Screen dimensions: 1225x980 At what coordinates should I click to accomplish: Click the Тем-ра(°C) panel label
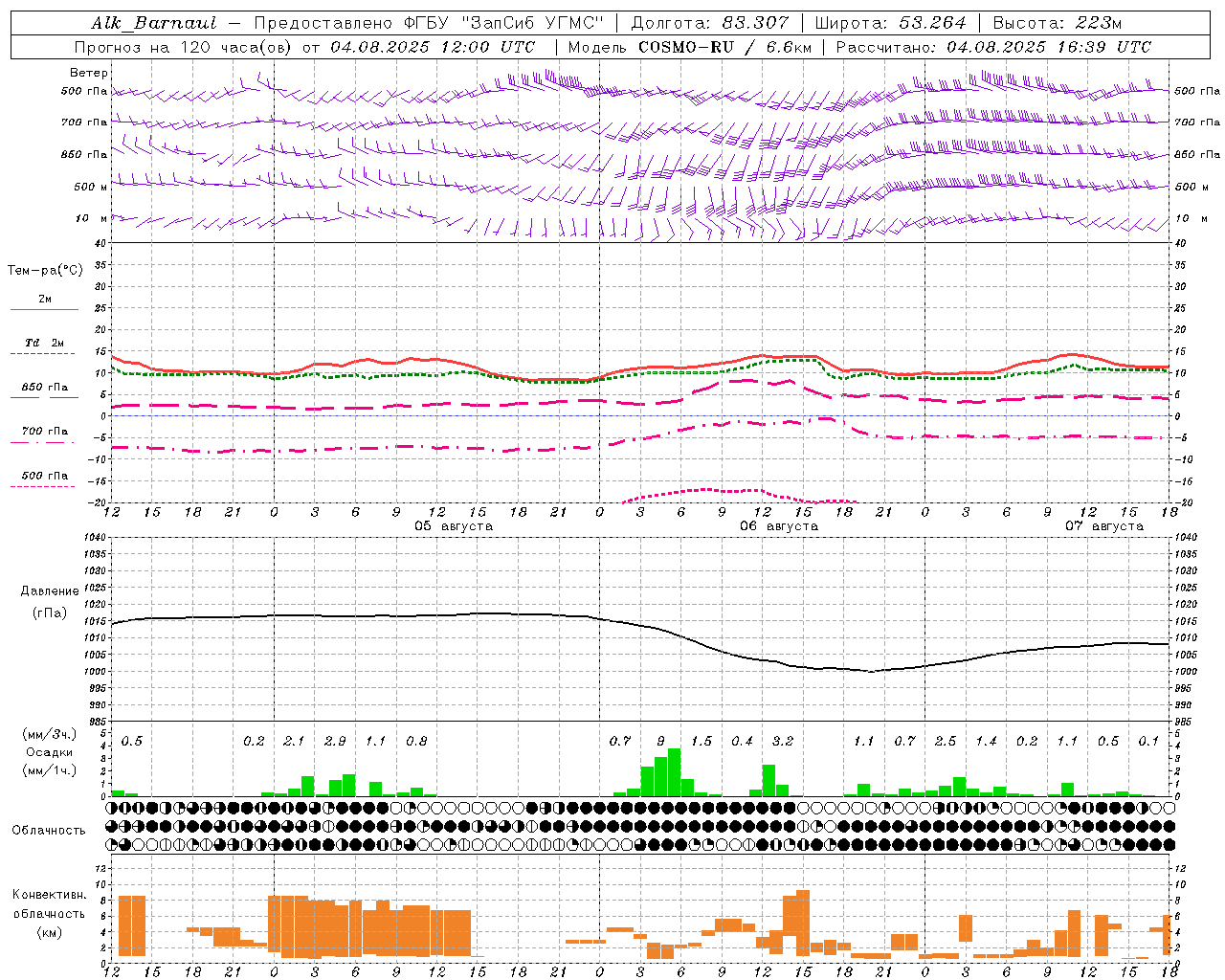(45, 271)
